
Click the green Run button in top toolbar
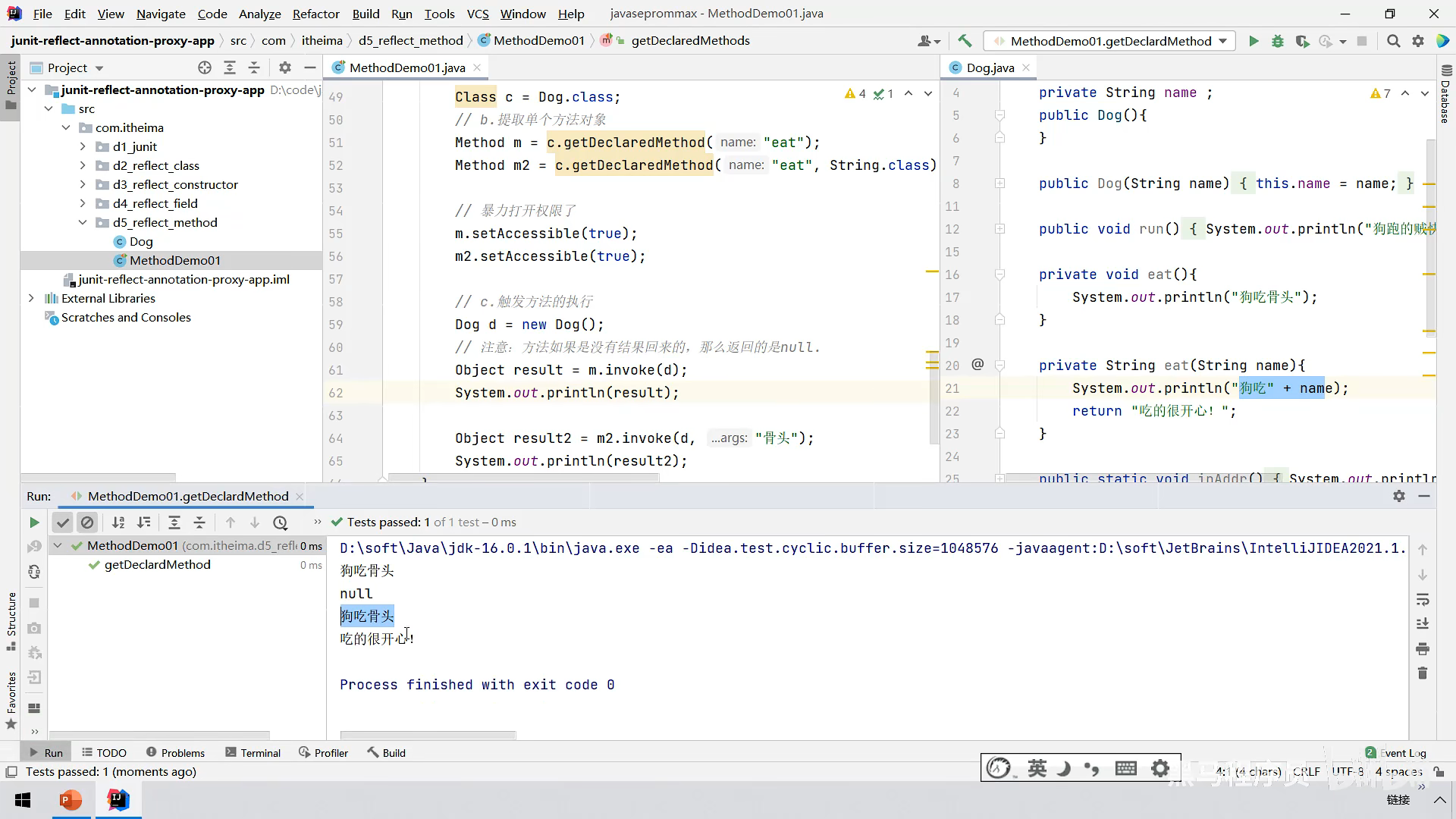[1254, 41]
